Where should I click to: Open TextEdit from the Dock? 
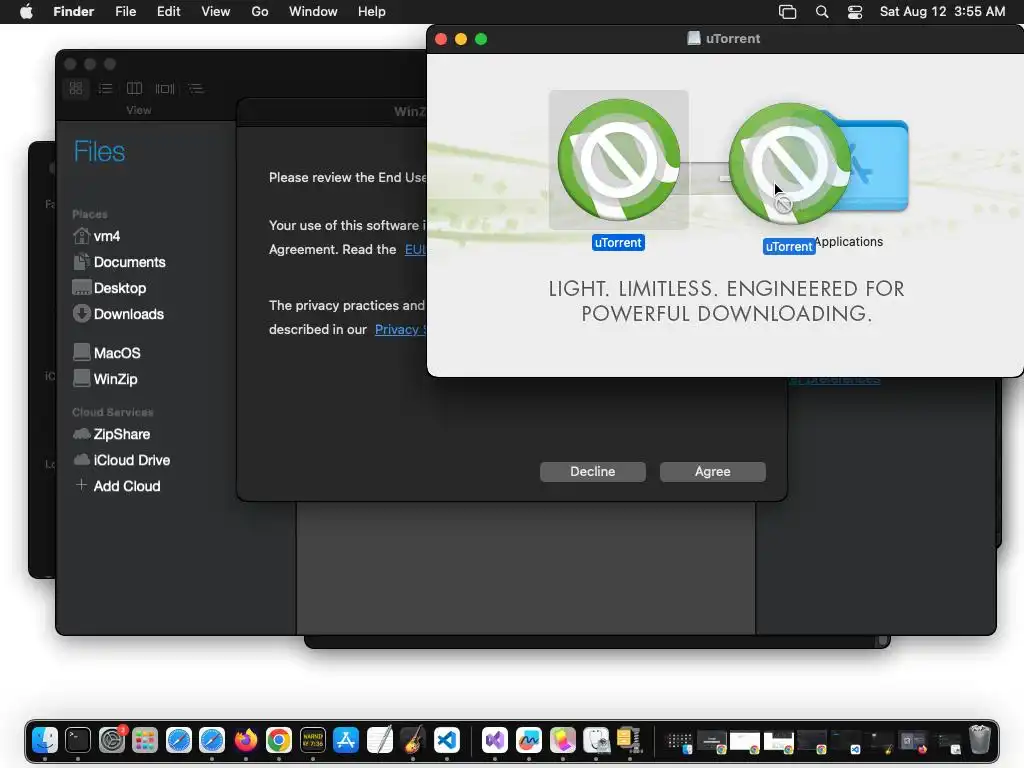coord(379,740)
